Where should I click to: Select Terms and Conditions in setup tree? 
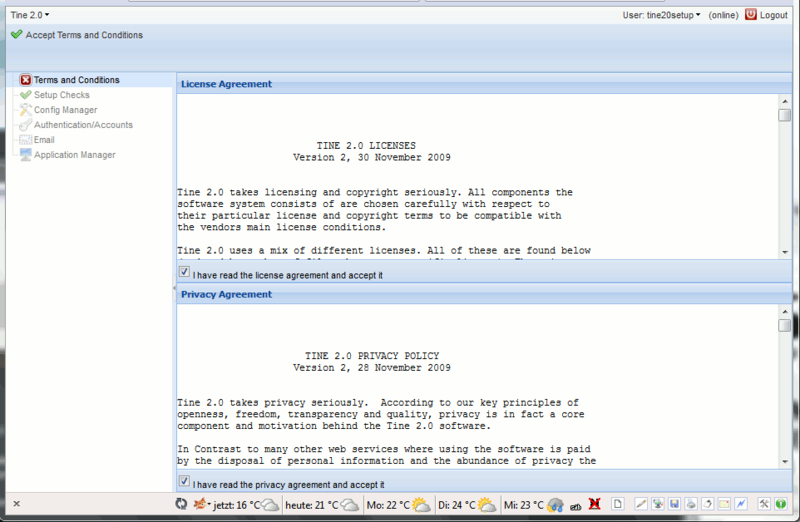(x=77, y=80)
